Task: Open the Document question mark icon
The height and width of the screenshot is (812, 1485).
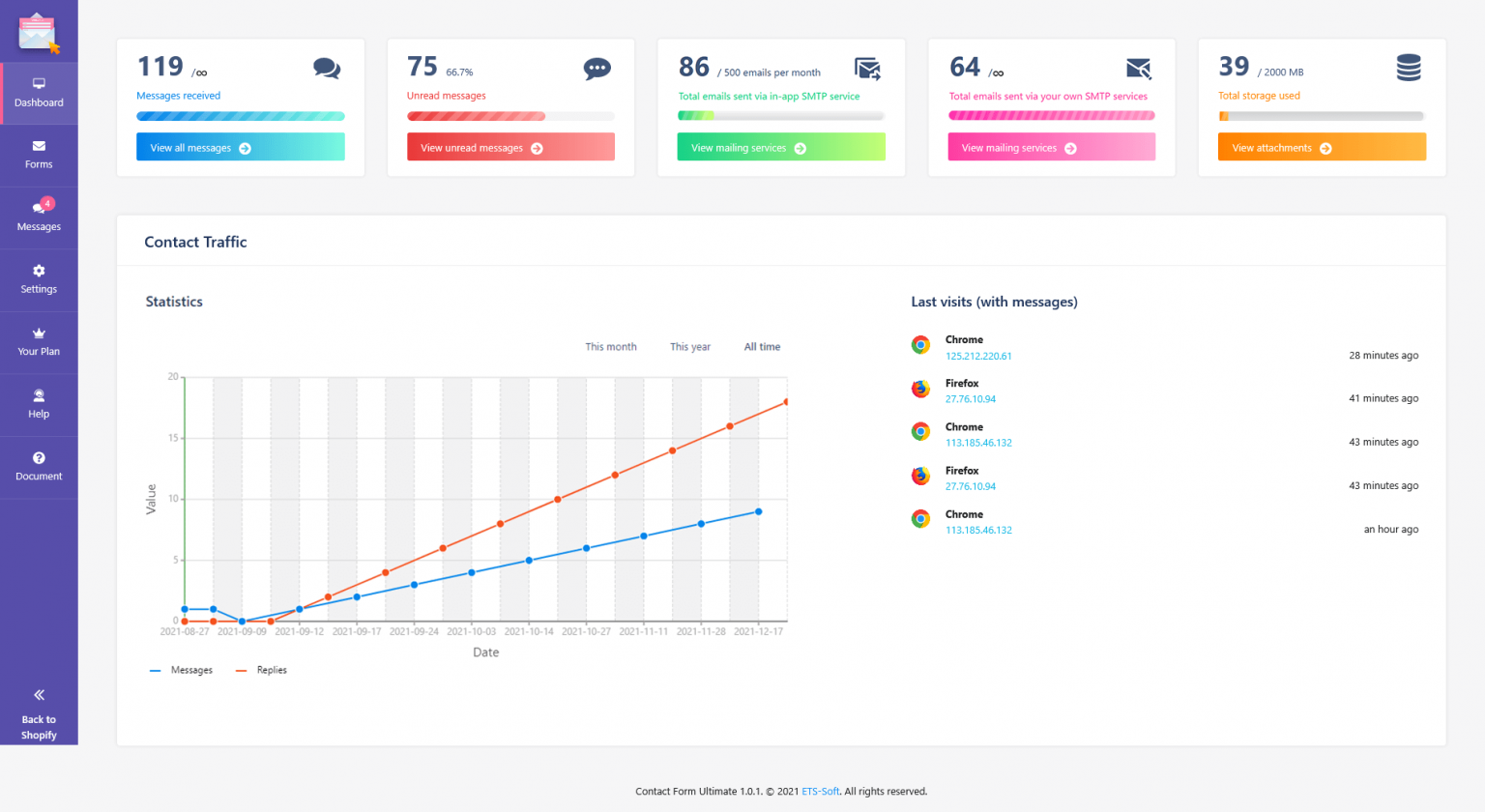Action: pos(39,458)
